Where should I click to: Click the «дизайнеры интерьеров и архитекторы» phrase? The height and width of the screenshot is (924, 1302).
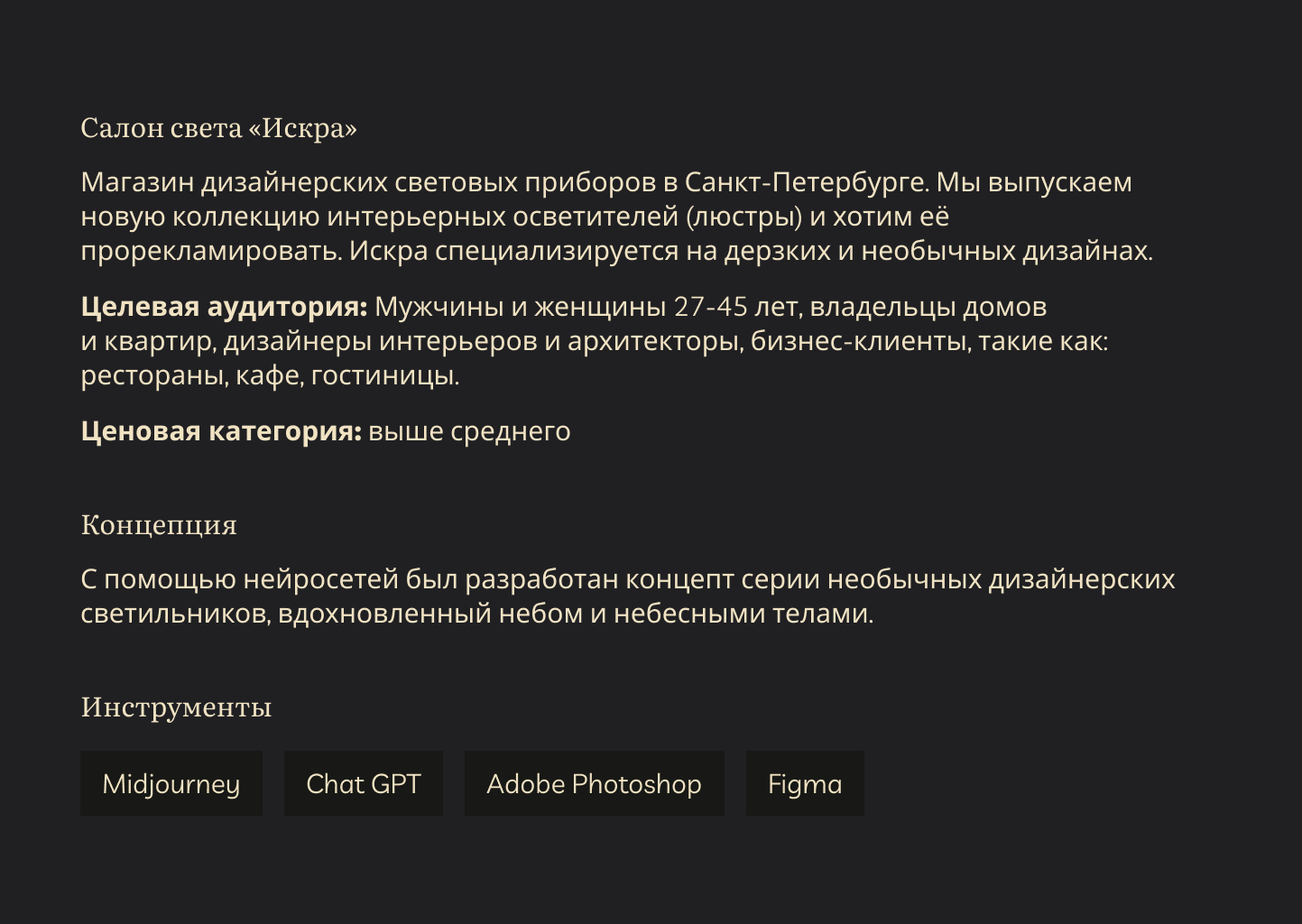click(x=483, y=341)
